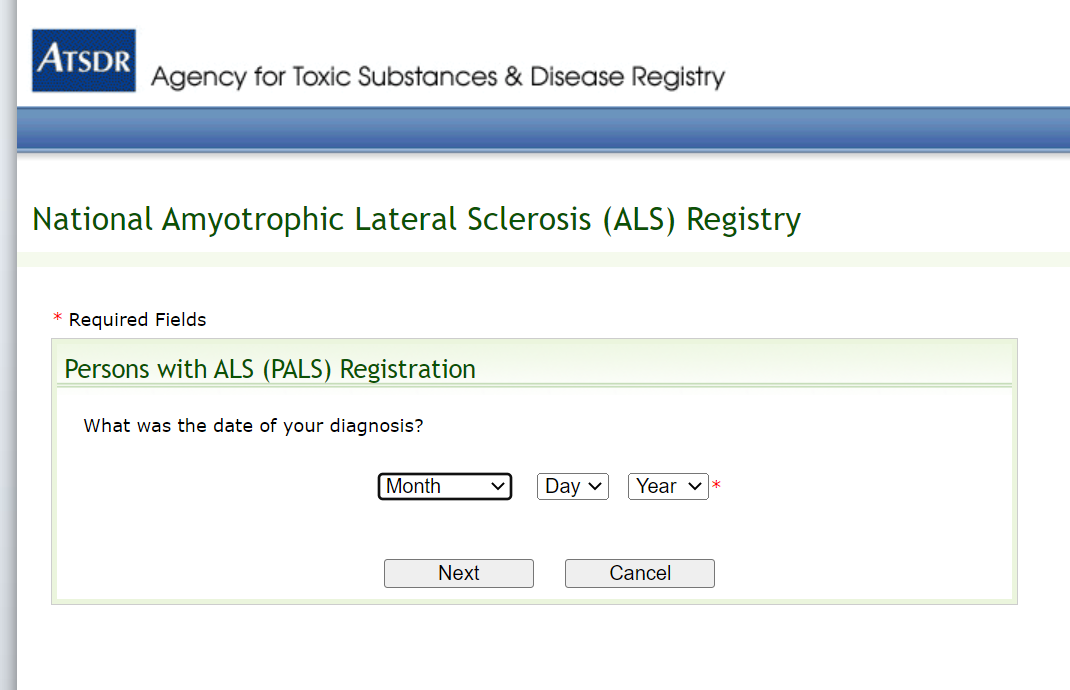Click the Agency for Toxic Substances title text
Screen dimensions: 1070x690
pyautogui.click(x=437, y=77)
